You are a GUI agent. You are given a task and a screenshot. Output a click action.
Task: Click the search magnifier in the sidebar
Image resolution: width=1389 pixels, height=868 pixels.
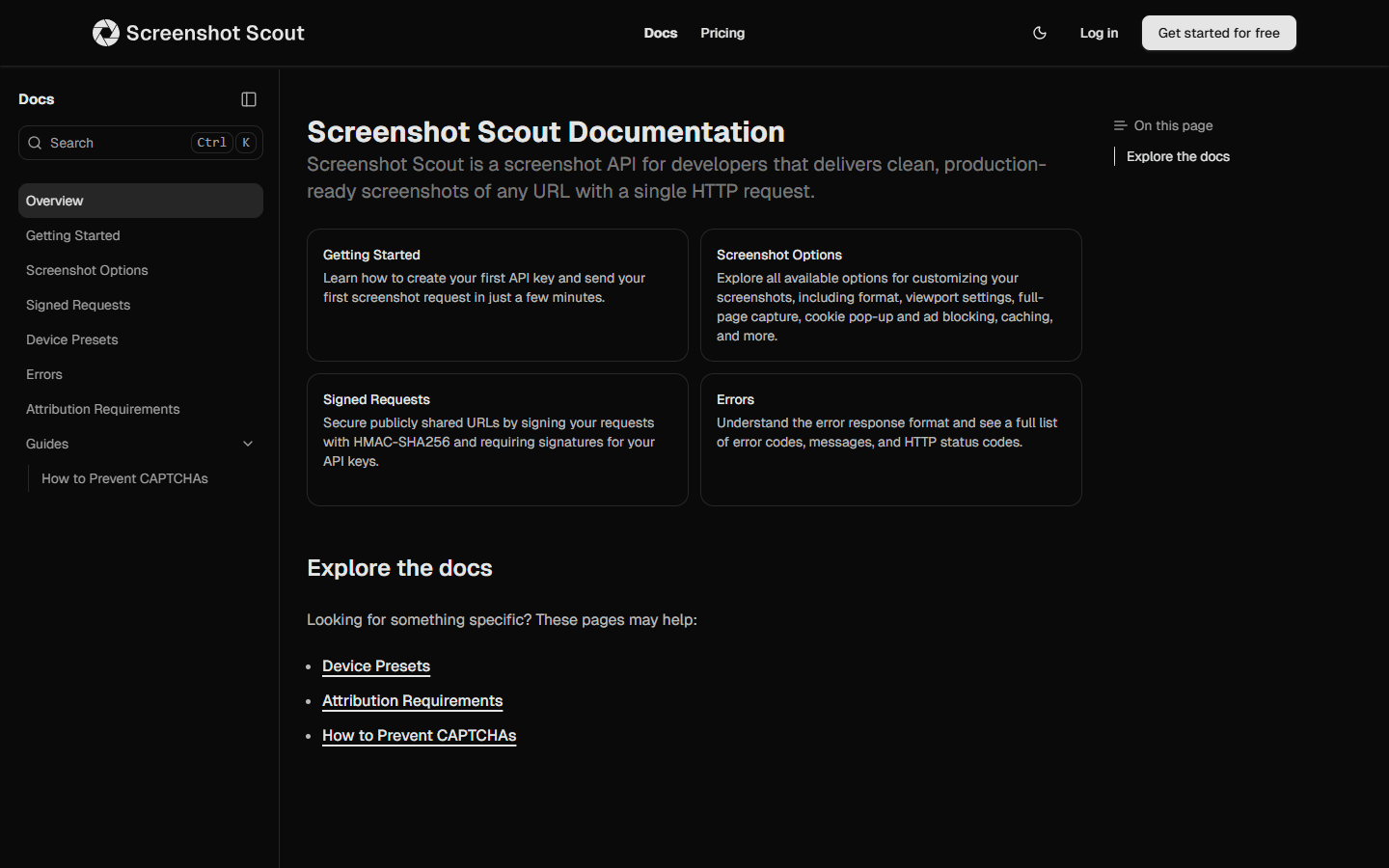coord(35,143)
